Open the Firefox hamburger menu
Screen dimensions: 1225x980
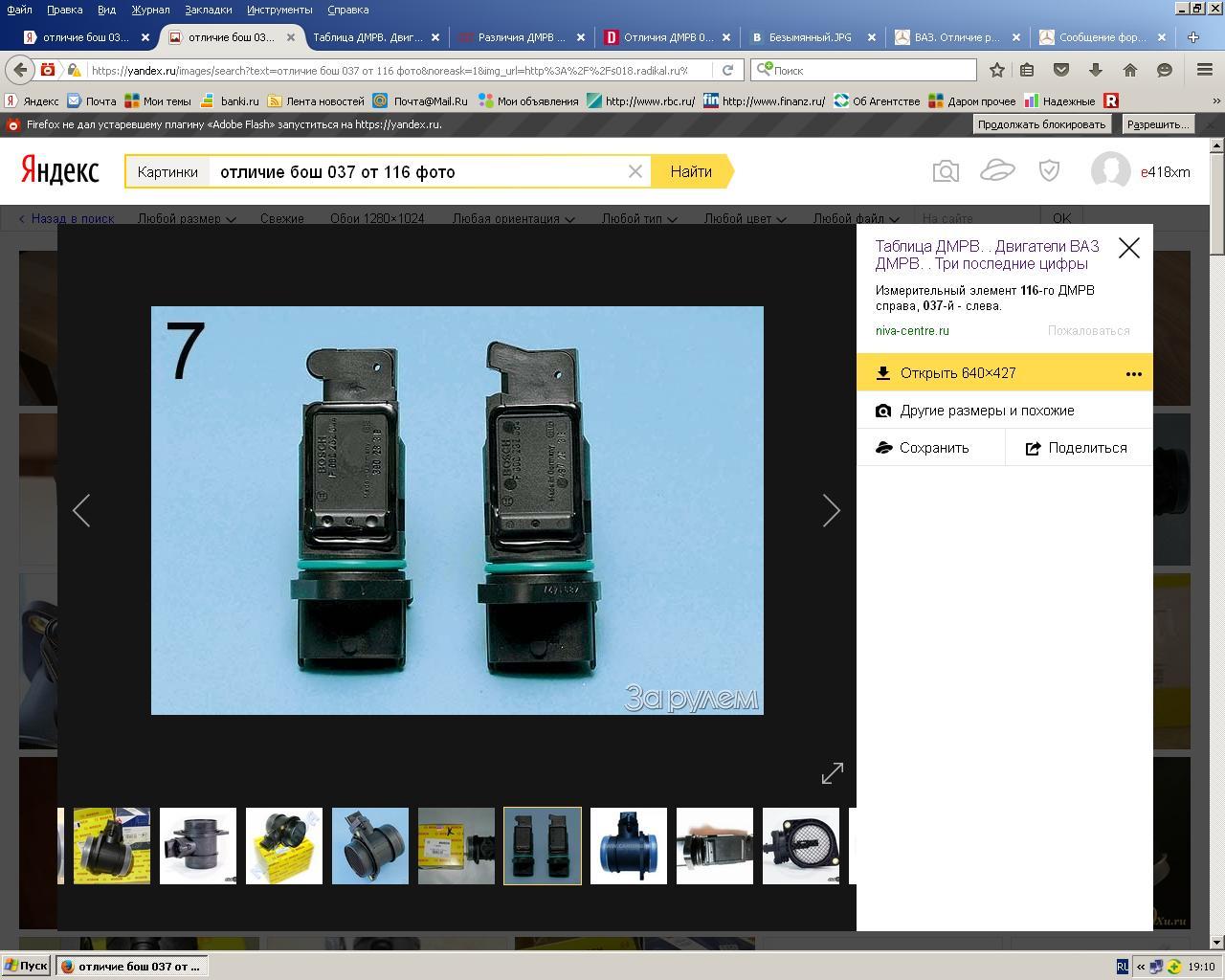click(x=1205, y=70)
